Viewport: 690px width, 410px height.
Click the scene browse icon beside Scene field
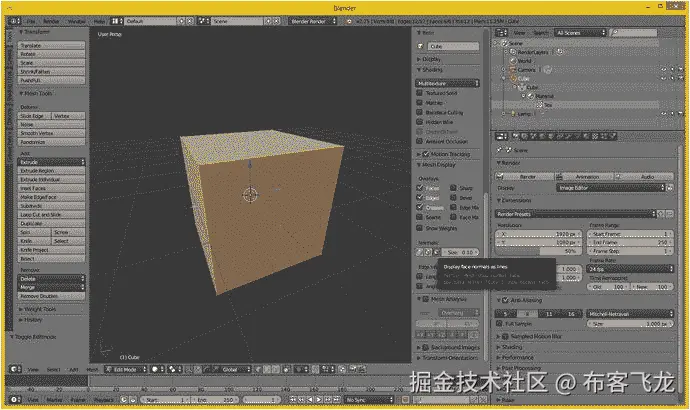(x=203, y=21)
